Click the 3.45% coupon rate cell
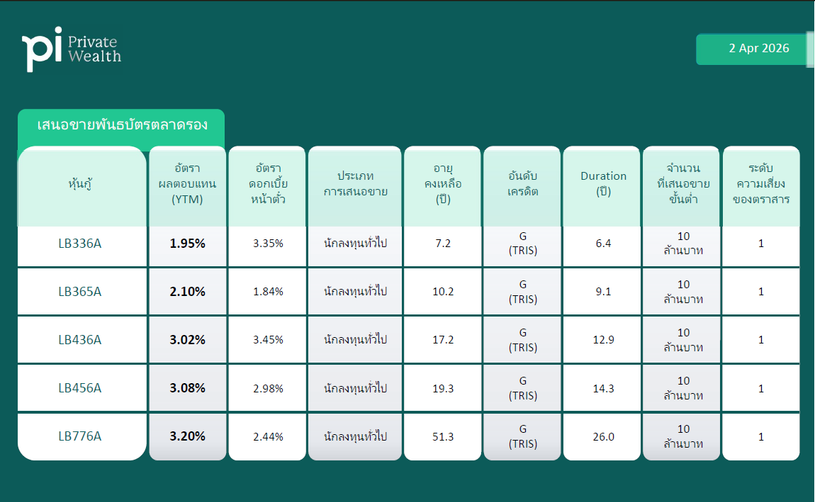Image resolution: width=815 pixels, height=502 pixels. 268,340
